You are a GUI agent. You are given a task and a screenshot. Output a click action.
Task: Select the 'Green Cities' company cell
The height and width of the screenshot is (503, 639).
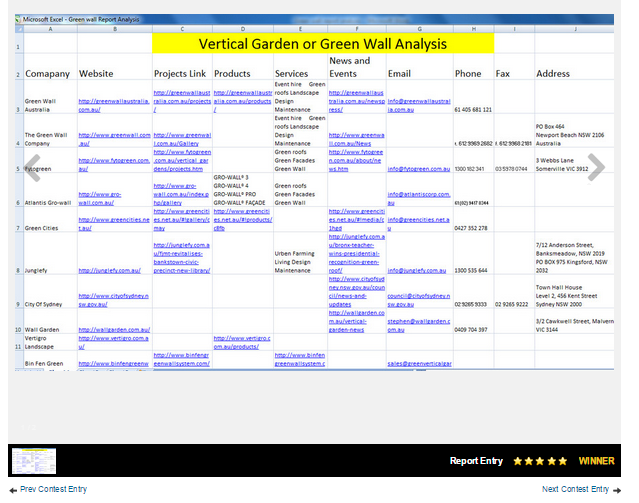tap(51, 219)
